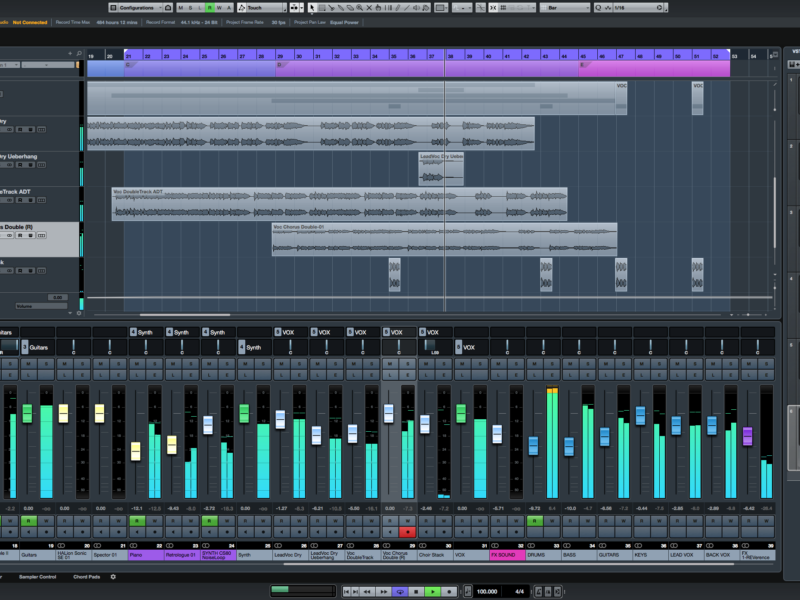This screenshot has height=600, width=800.
Task: Click the Voc DoubleTrack ADT audio clip
Action: click(339, 204)
